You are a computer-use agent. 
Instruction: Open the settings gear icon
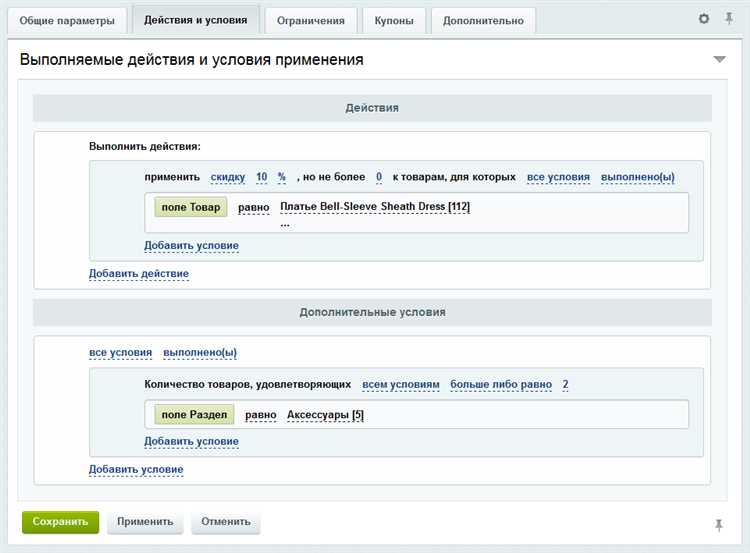tap(704, 19)
